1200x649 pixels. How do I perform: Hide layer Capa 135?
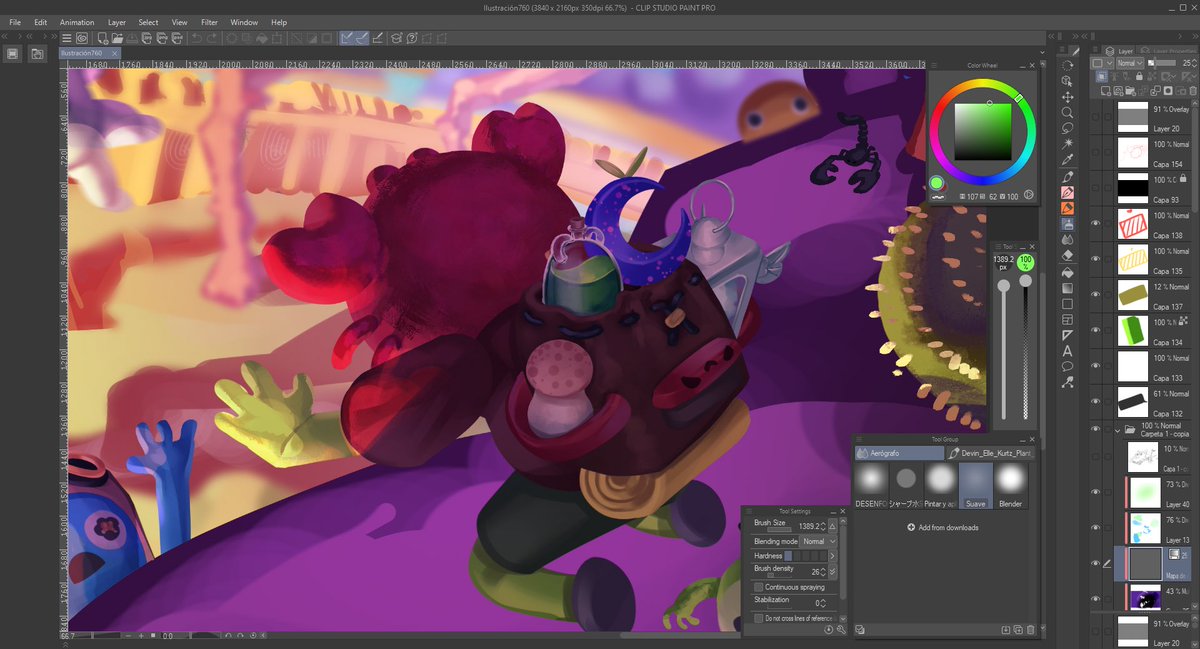point(1095,259)
